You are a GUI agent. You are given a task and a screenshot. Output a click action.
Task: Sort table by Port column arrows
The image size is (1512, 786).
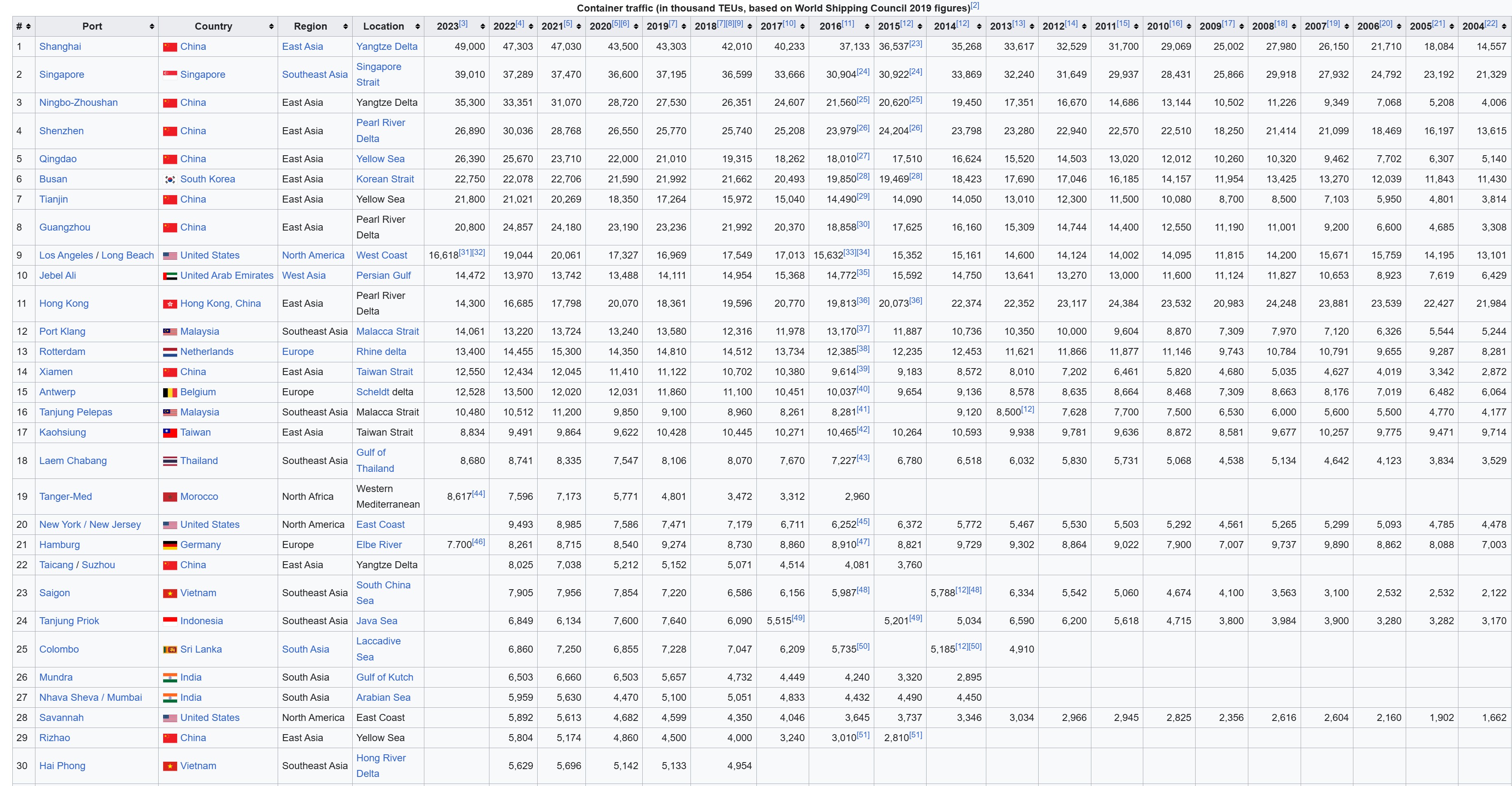[x=152, y=26]
